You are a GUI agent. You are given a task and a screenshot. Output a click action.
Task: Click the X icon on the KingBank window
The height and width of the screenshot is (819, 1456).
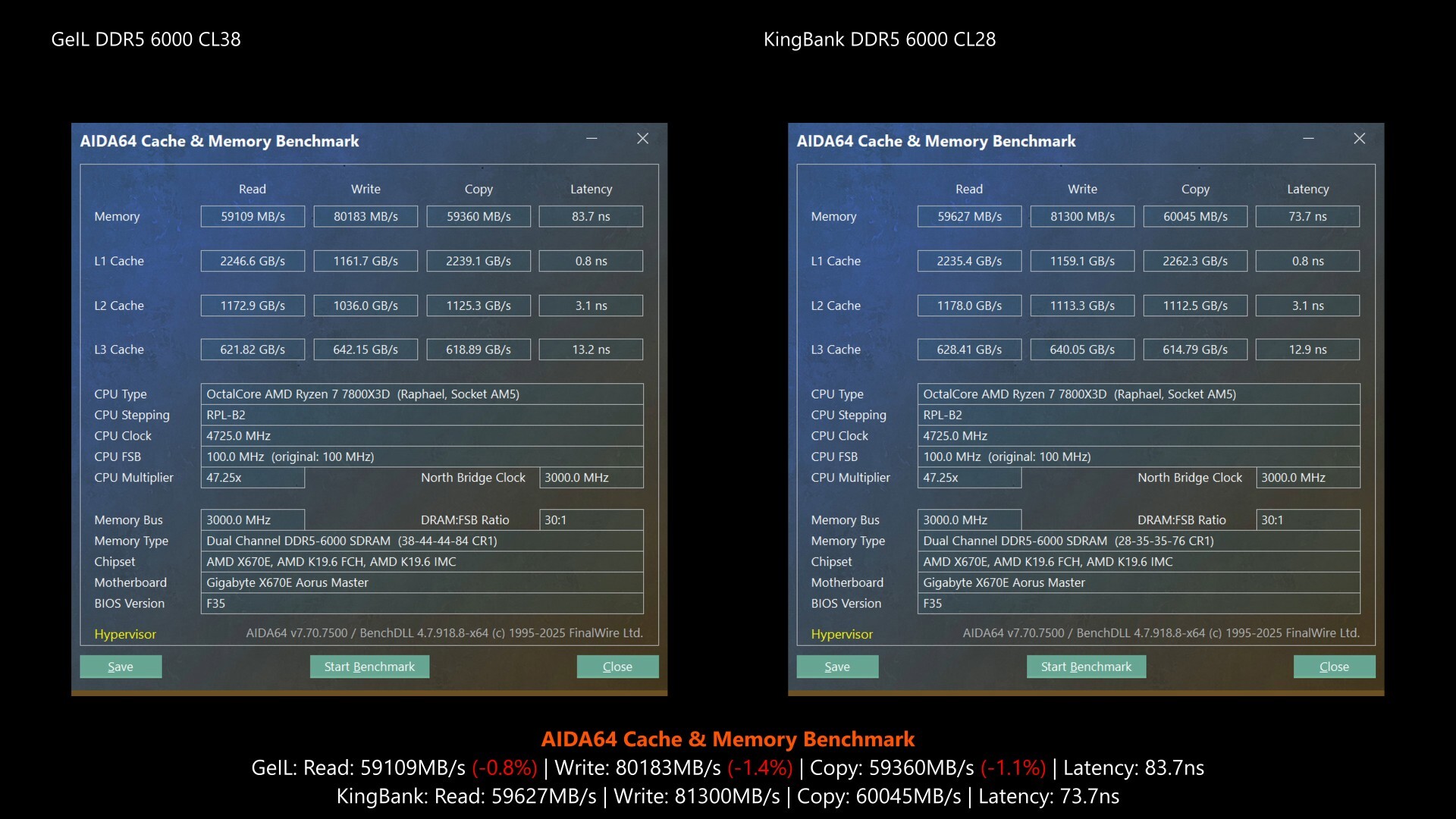[1359, 139]
